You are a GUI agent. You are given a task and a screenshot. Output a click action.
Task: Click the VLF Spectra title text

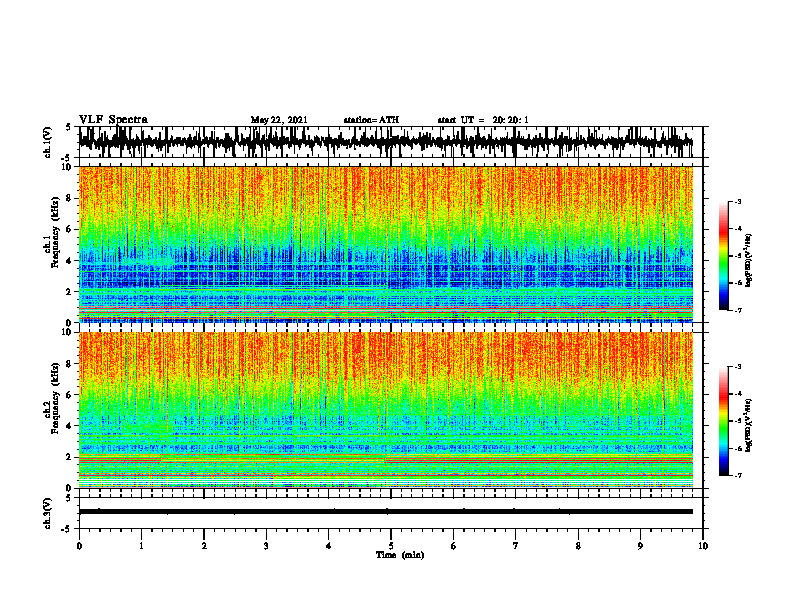pyautogui.click(x=113, y=120)
